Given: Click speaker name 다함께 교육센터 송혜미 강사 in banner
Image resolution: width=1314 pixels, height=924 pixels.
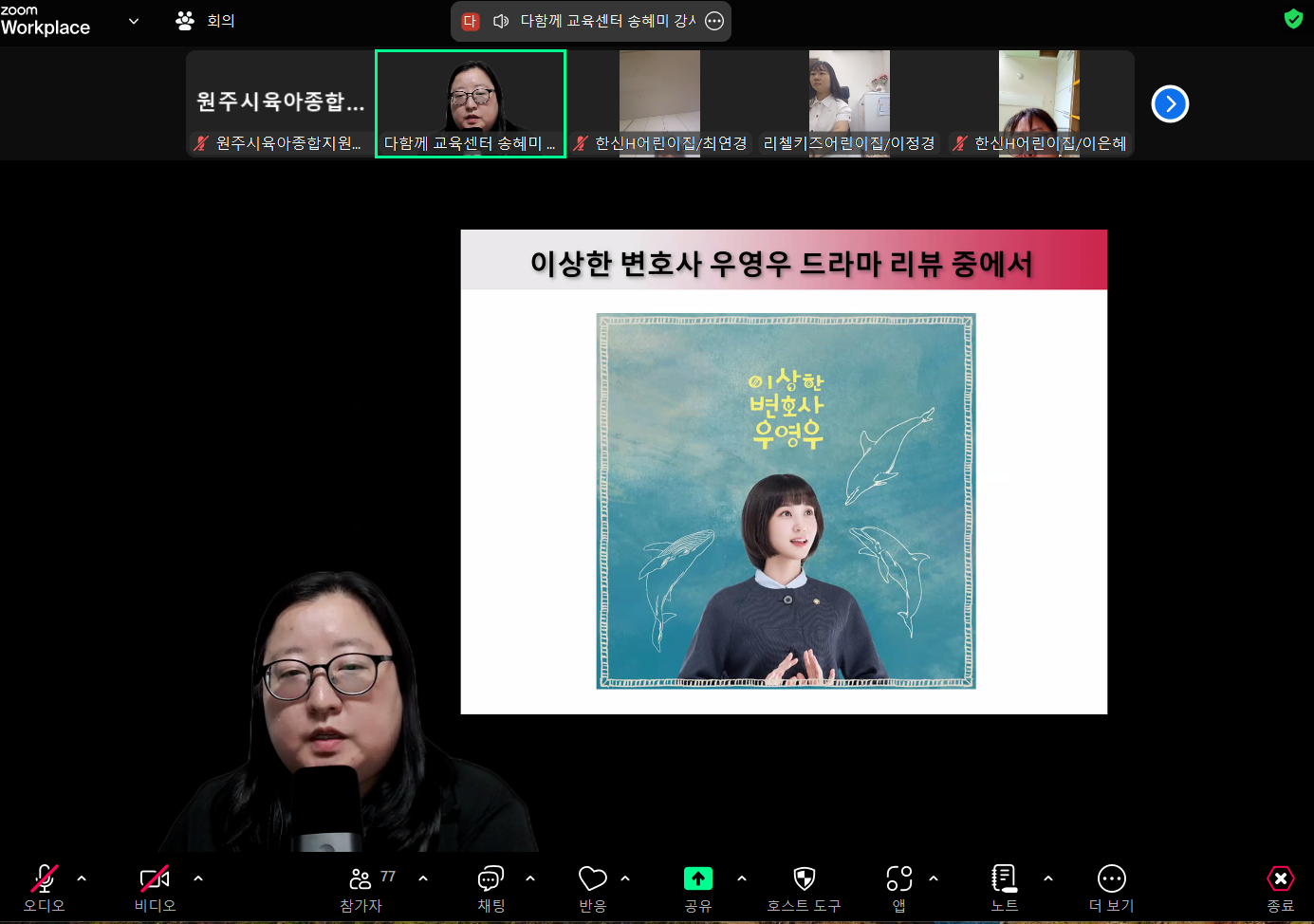Looking at the screenshot, I should point(608,21).
